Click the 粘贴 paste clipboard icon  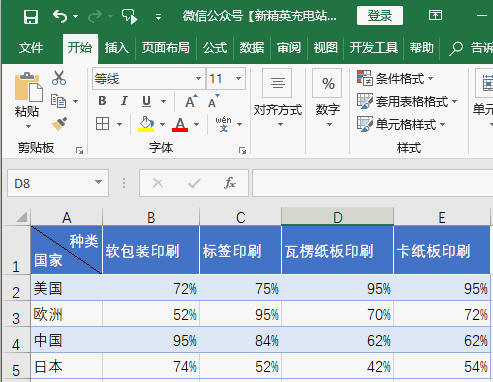coord(28,87)
